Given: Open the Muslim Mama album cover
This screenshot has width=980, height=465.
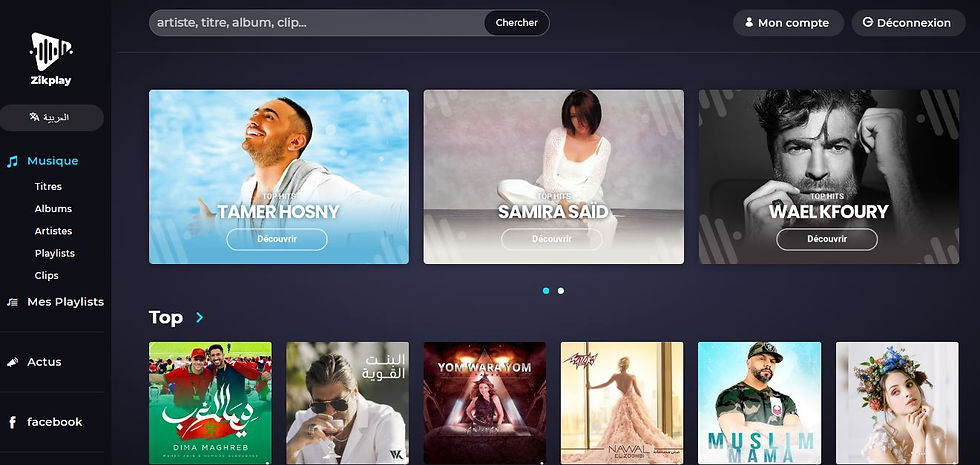Looking at the screenshot, I should point(759,403).
